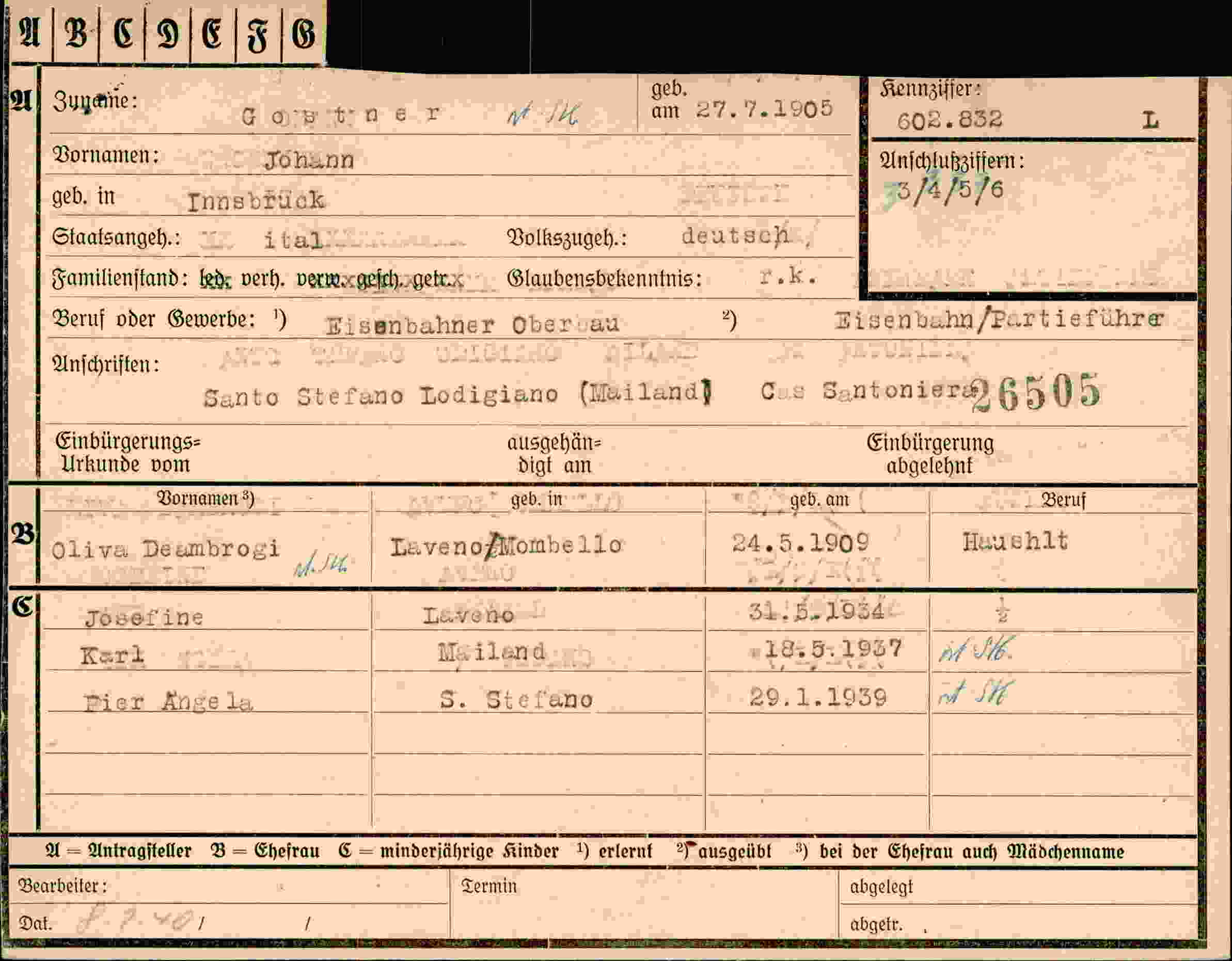1232x961 pixels.
Task: Click the birth date '31.5.1934'
Action: [816, 612]
